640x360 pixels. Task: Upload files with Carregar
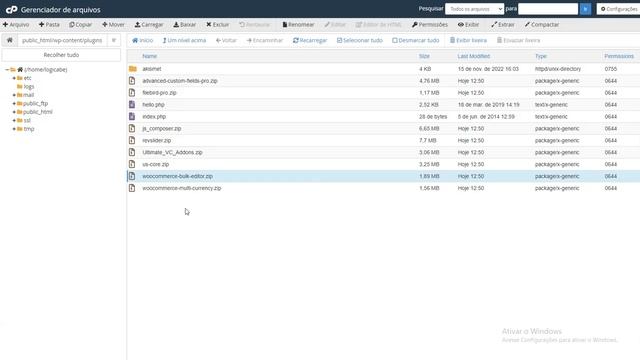149,24
